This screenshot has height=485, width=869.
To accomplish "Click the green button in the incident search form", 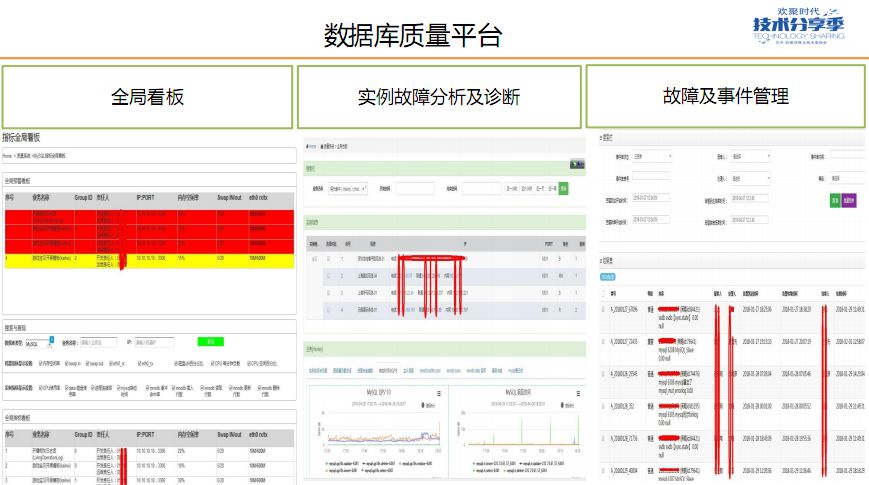I will (835, 200).
